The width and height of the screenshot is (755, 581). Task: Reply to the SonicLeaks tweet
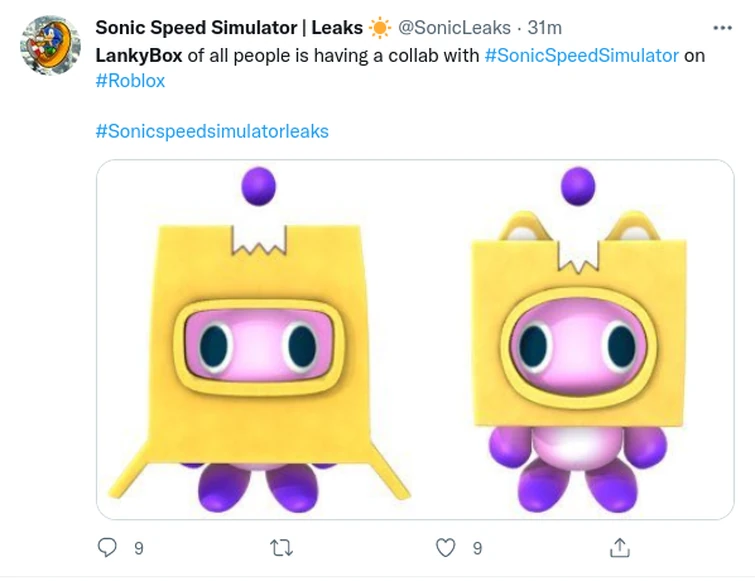[107, 547]
